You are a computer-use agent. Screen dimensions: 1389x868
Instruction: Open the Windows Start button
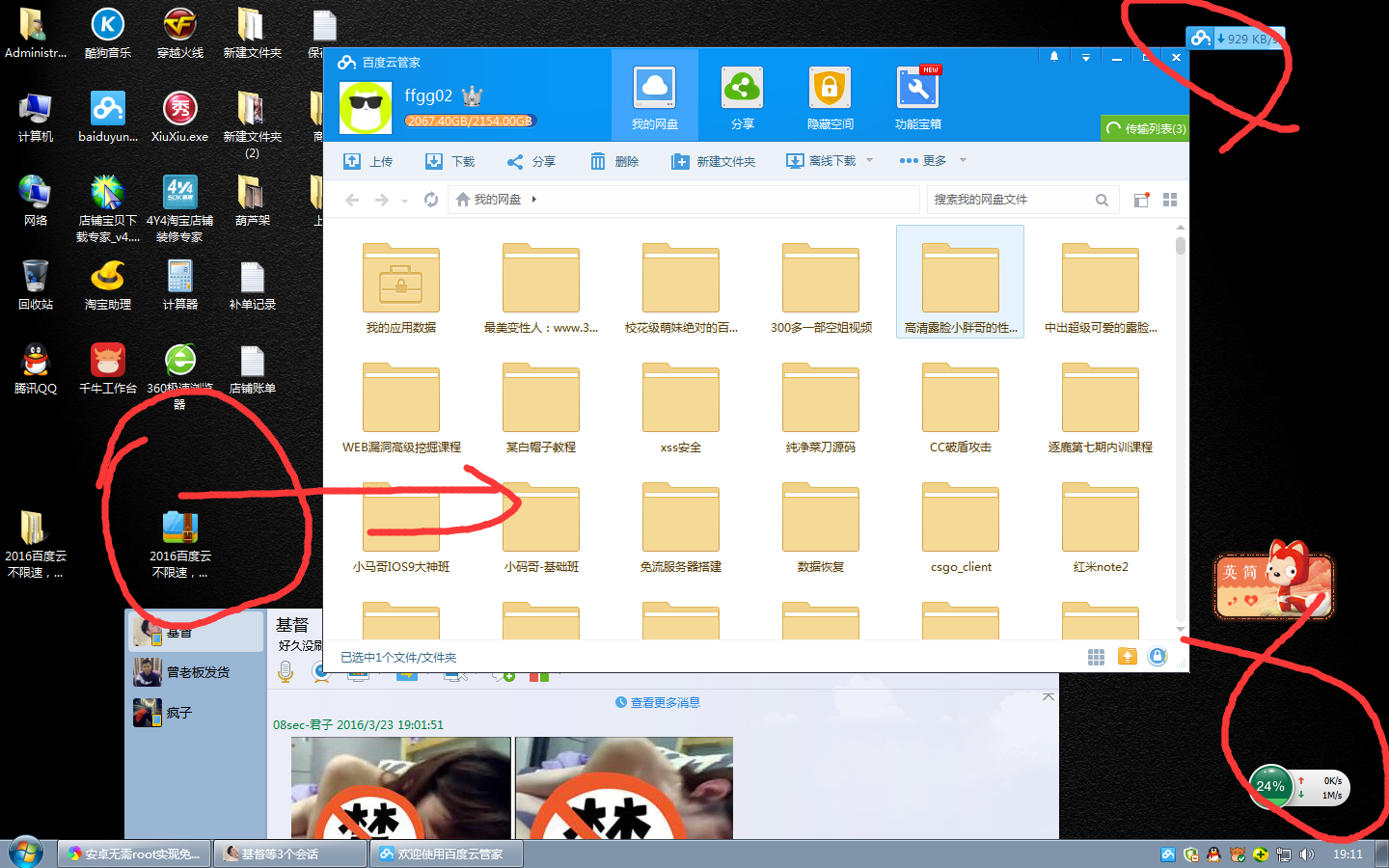pyautogui.click(x=26, y=854)
